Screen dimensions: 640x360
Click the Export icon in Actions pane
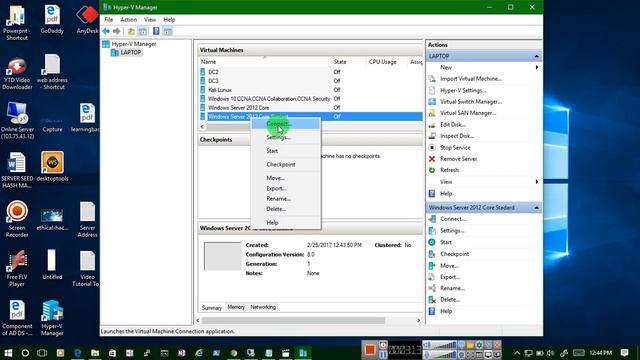pyautogui.click(x=432, y=277)
